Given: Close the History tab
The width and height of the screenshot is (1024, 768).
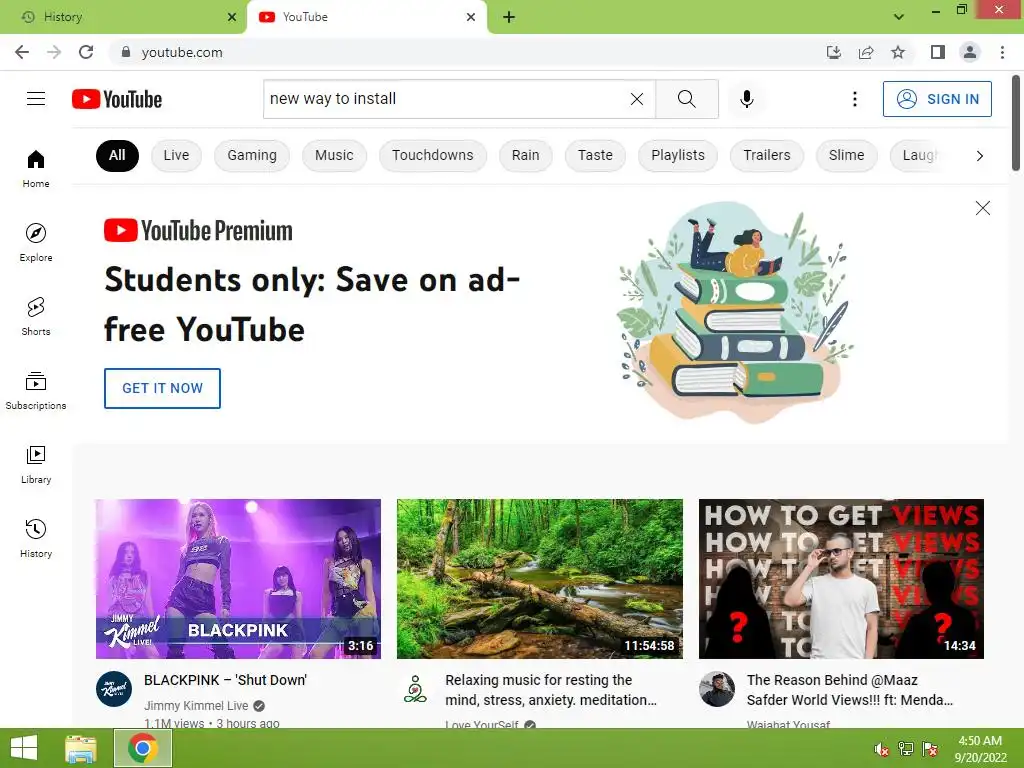Looking at the screenshot, I should pyautogui.click(x=232, y=17).
